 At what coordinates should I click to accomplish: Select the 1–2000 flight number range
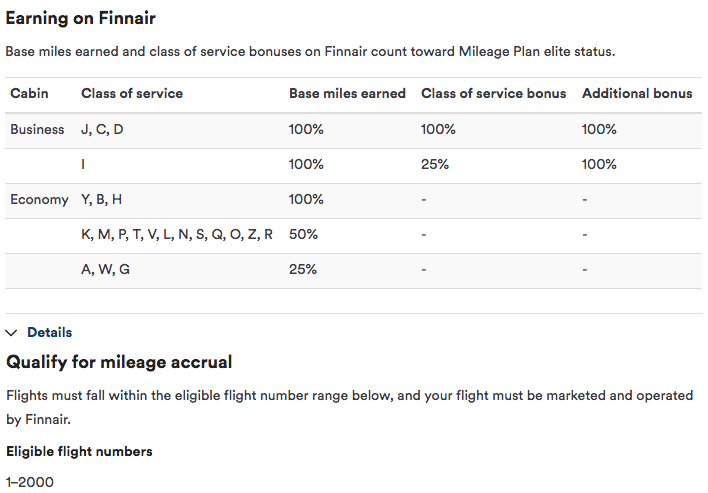tap(30, 482)
